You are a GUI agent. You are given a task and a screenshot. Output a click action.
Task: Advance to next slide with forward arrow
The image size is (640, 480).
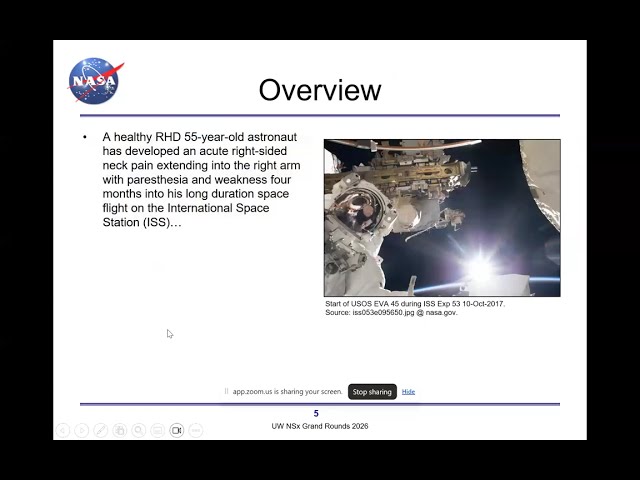point(82,430)
